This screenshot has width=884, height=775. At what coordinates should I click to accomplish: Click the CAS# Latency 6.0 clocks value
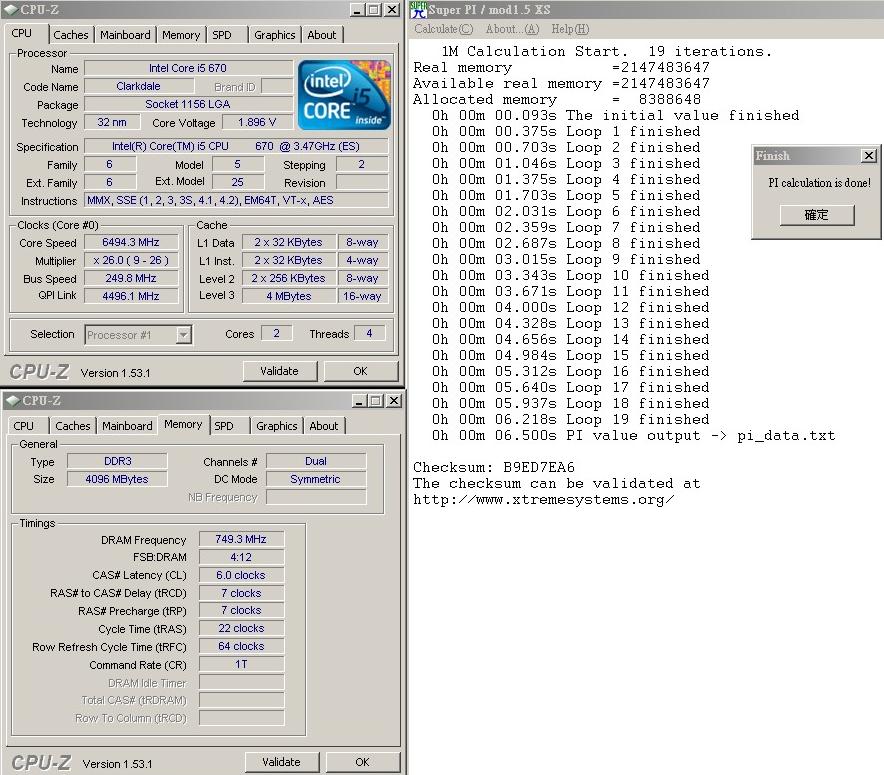point(241,575)
